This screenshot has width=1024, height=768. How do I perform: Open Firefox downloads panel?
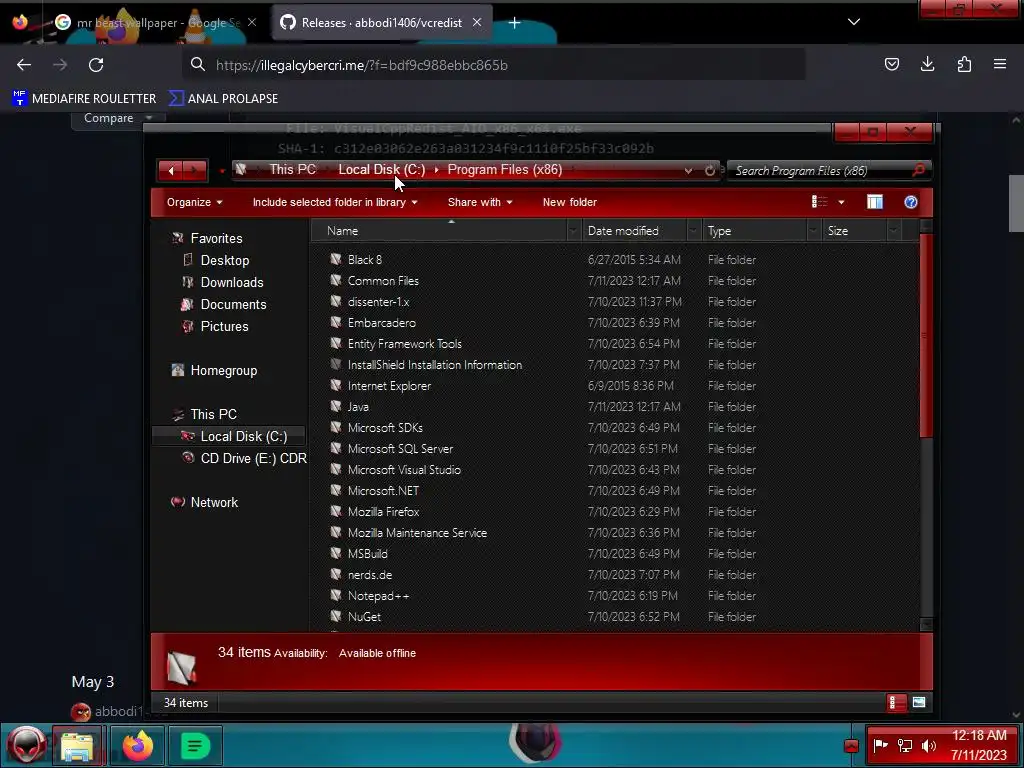(927, 64)
